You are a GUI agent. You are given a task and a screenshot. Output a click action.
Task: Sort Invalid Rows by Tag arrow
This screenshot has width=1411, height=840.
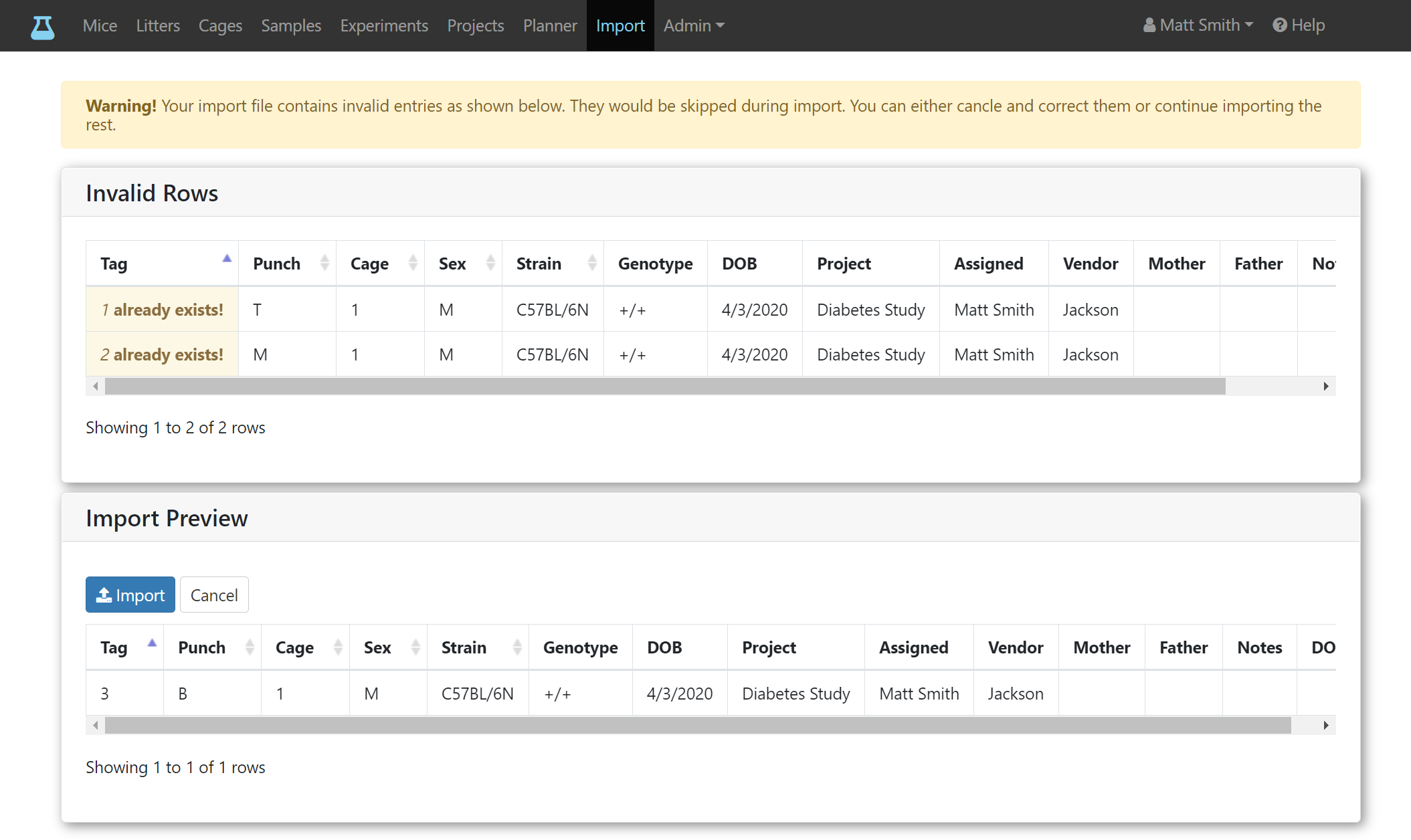(x=227, y=258)
